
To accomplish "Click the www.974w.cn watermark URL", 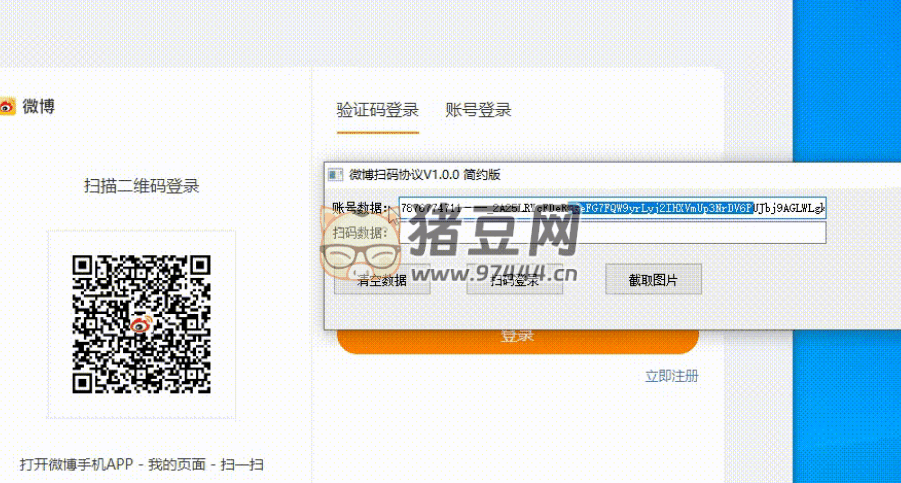I will click(x=490, y=275).
